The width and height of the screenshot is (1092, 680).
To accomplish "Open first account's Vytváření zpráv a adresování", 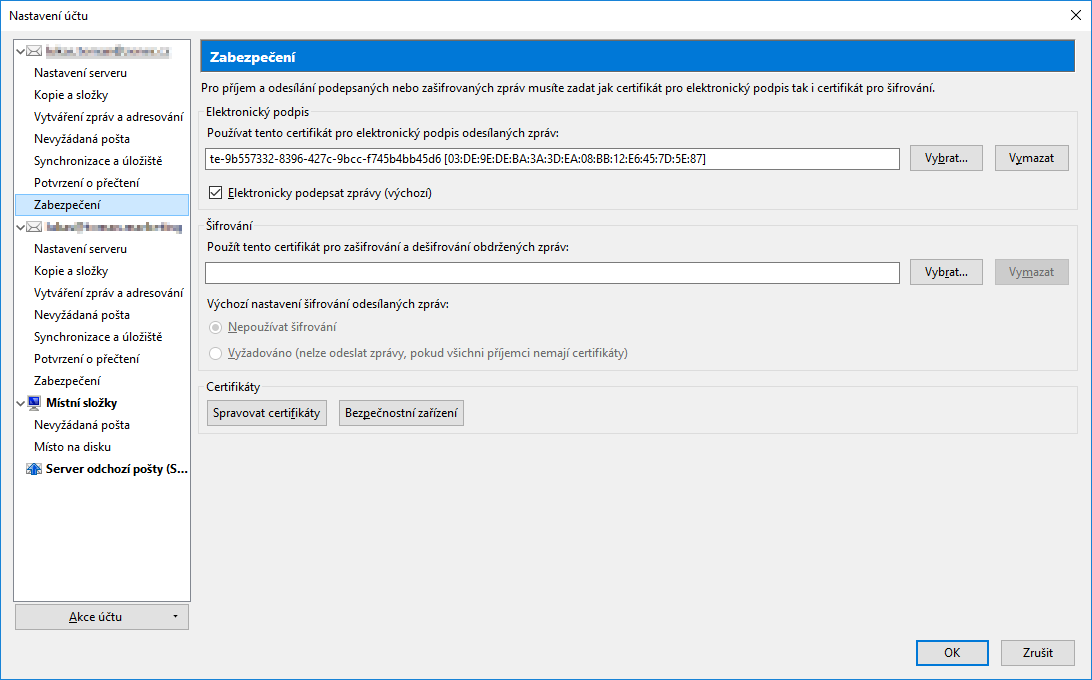I will click(x=109, y=117).
